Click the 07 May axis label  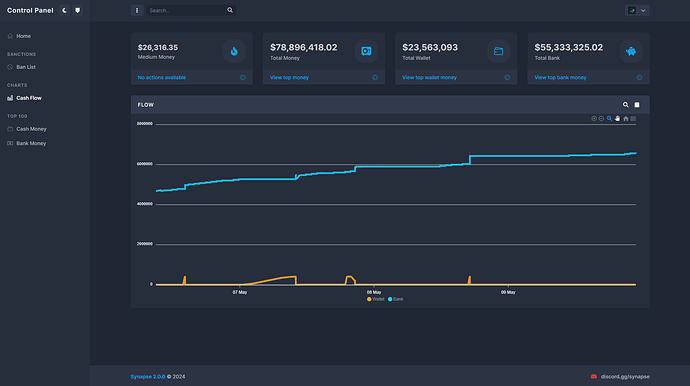tap(240, 292)
